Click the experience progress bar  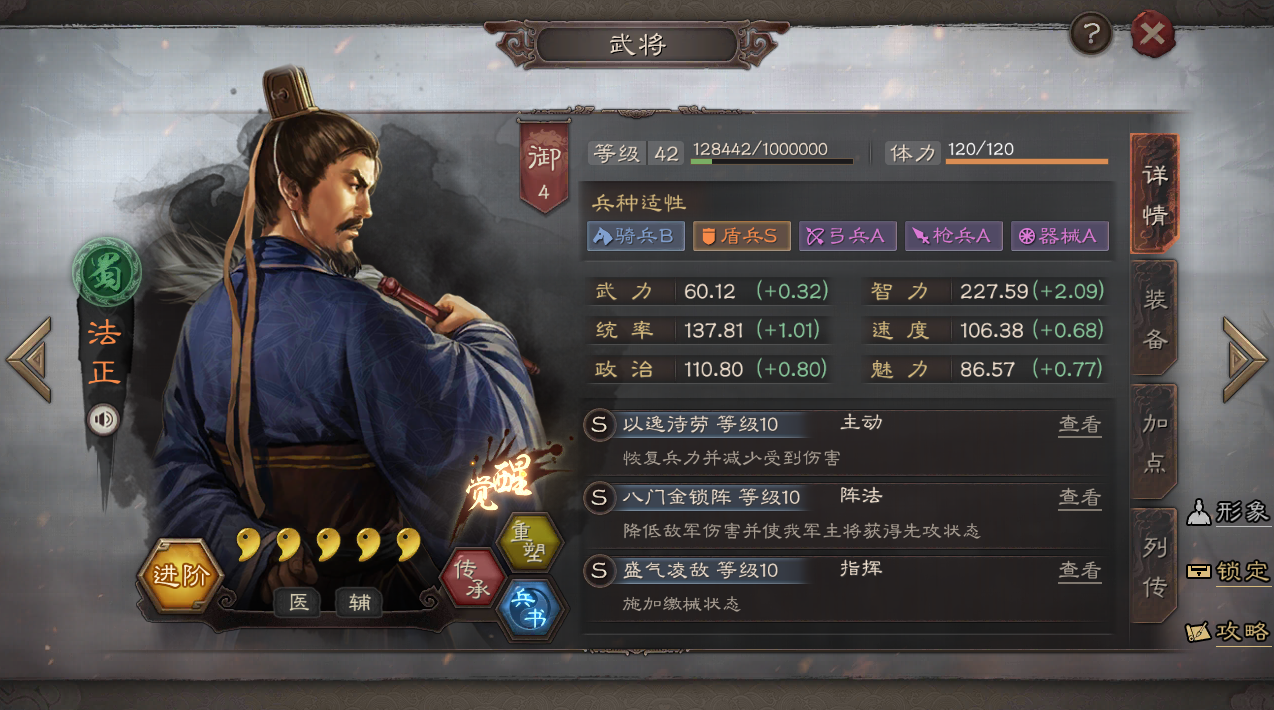(x=772, y=160)
